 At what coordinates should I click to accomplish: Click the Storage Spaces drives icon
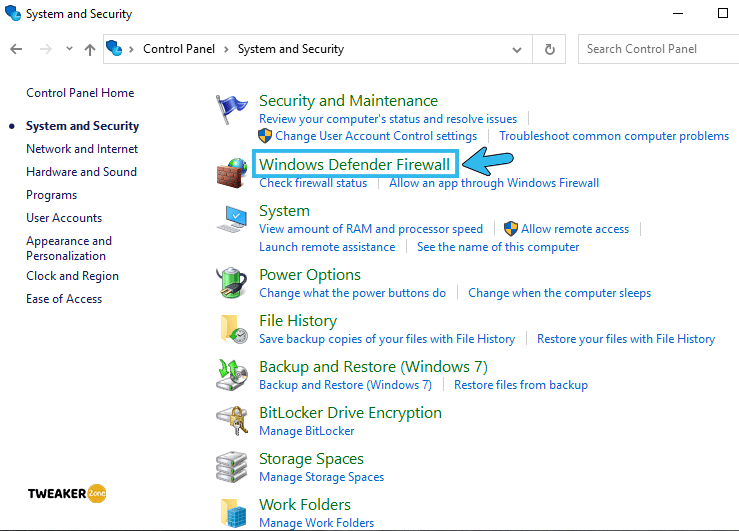[x=231, y=467]
